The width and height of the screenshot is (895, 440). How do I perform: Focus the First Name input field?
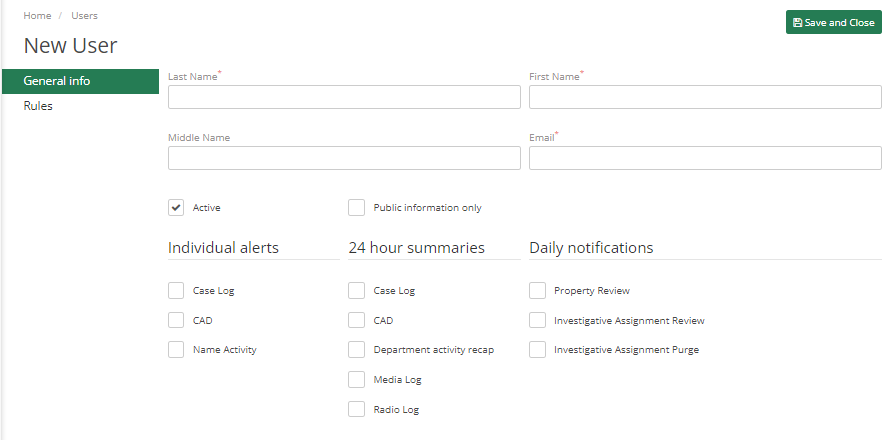(705, 97)
